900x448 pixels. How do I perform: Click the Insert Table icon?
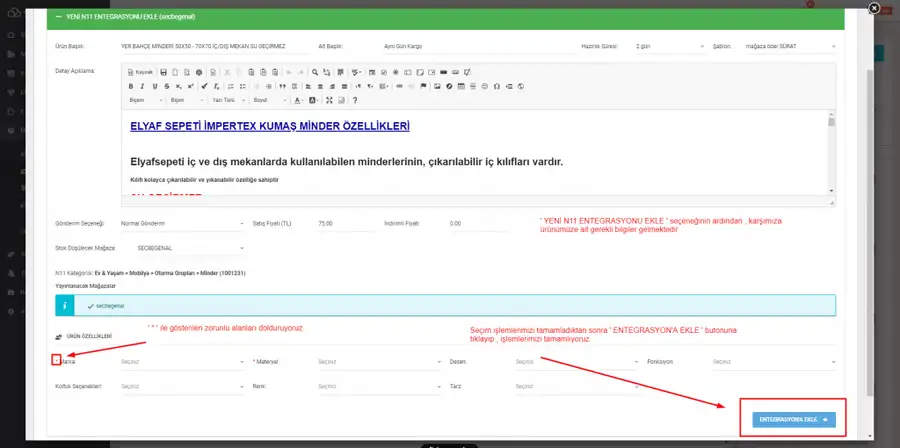point(461,86)
